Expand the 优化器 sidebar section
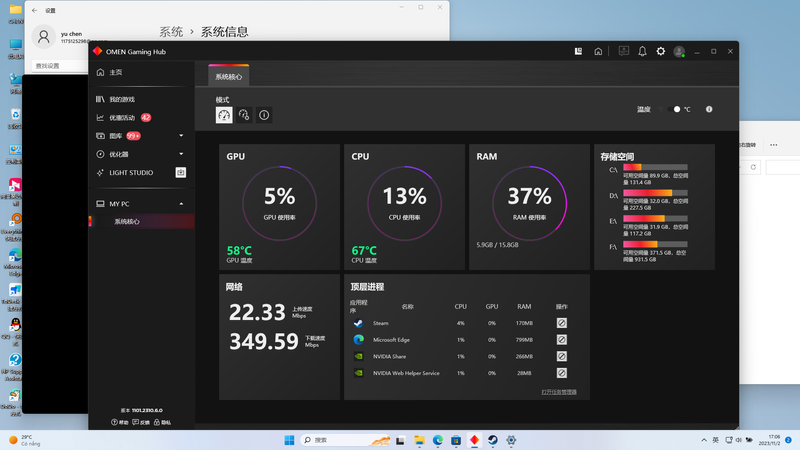 pos(181,154)
